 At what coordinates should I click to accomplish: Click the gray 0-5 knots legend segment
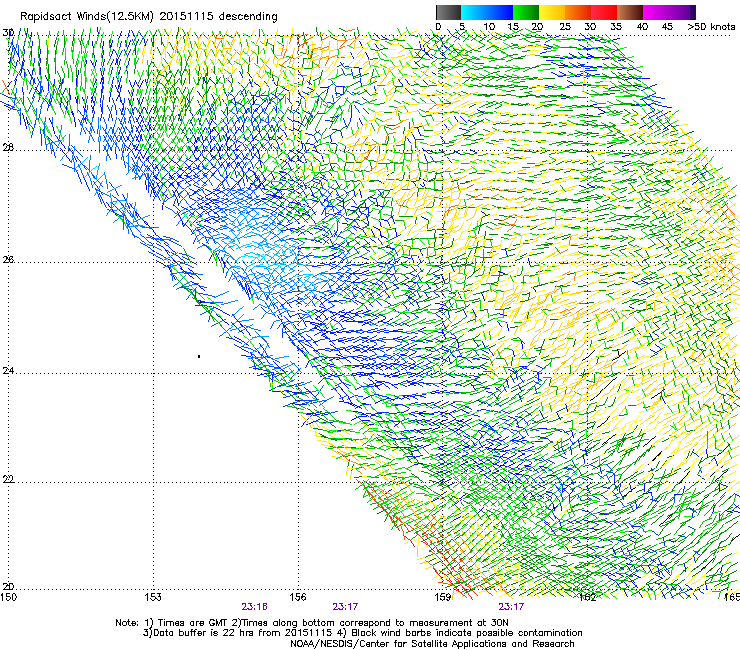pos(448,12)
